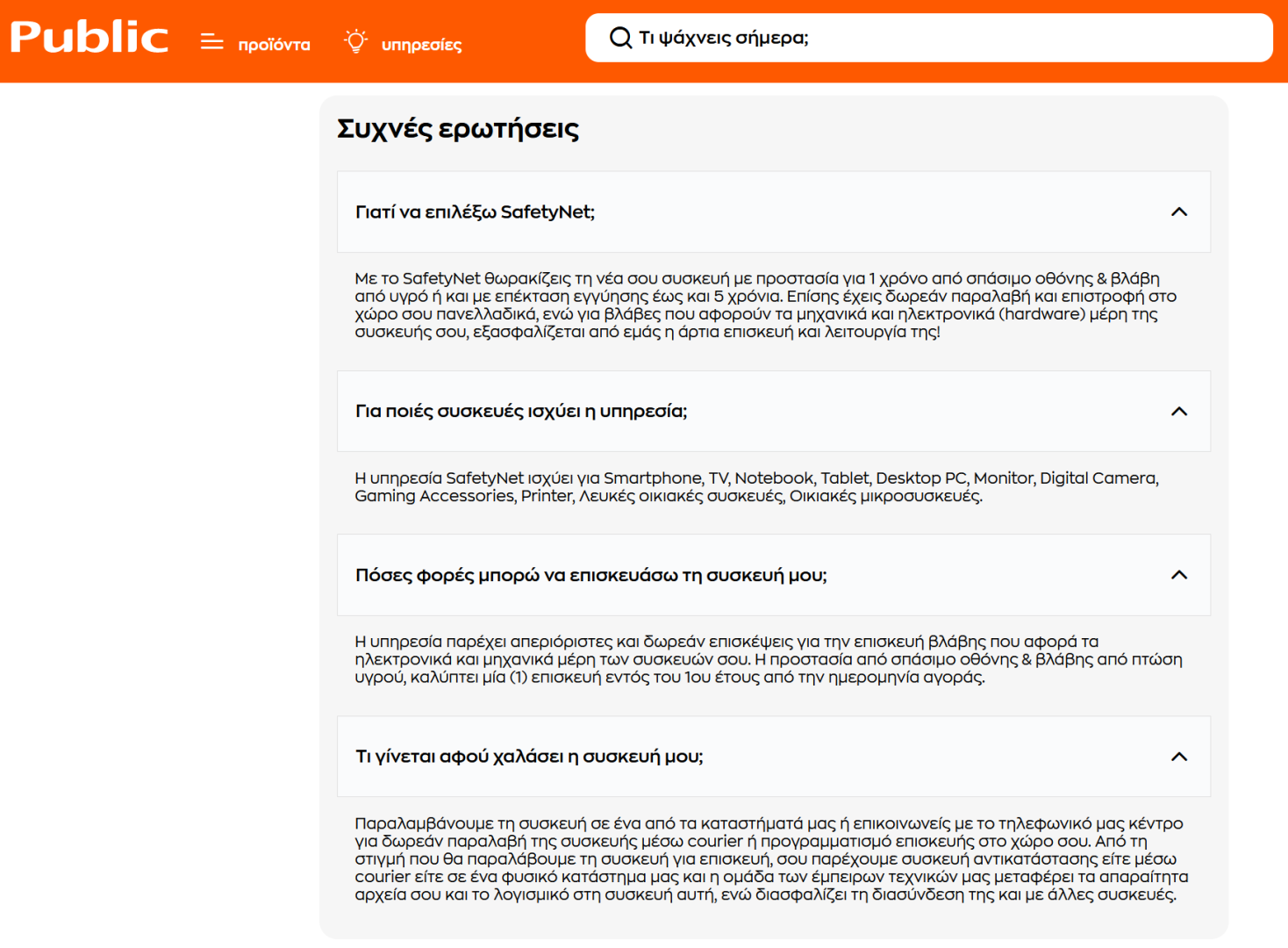
Task: Click the magnifier search icon
Action: [x=621, y=38]
